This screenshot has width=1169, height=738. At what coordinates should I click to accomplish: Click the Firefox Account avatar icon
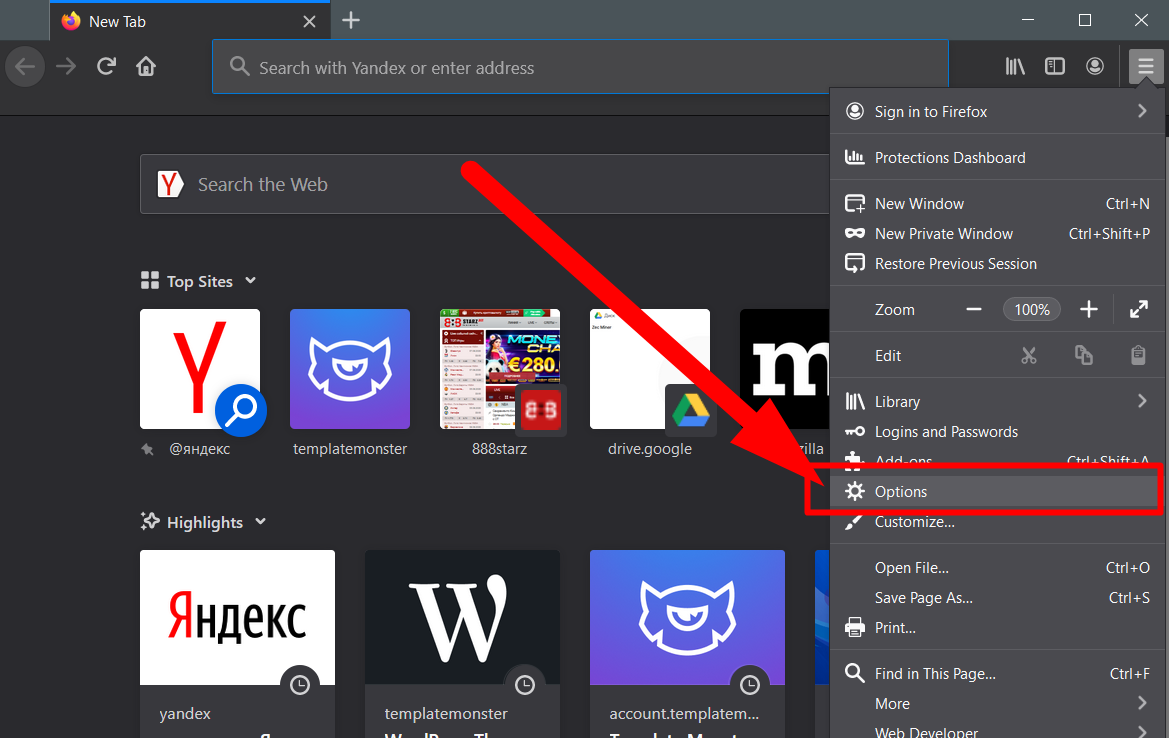tap(1095, 67)
